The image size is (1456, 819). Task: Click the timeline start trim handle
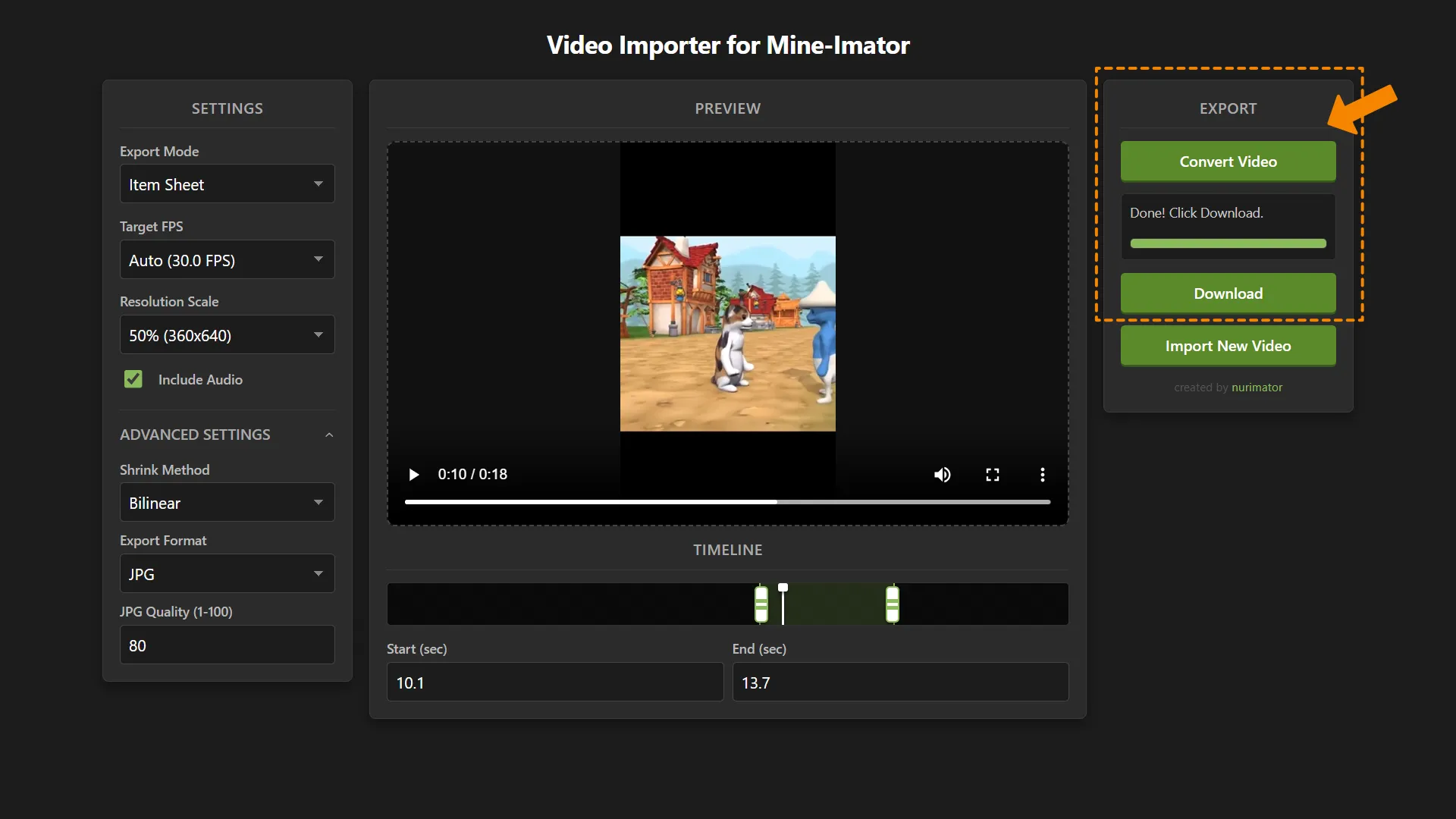point(761,604)
